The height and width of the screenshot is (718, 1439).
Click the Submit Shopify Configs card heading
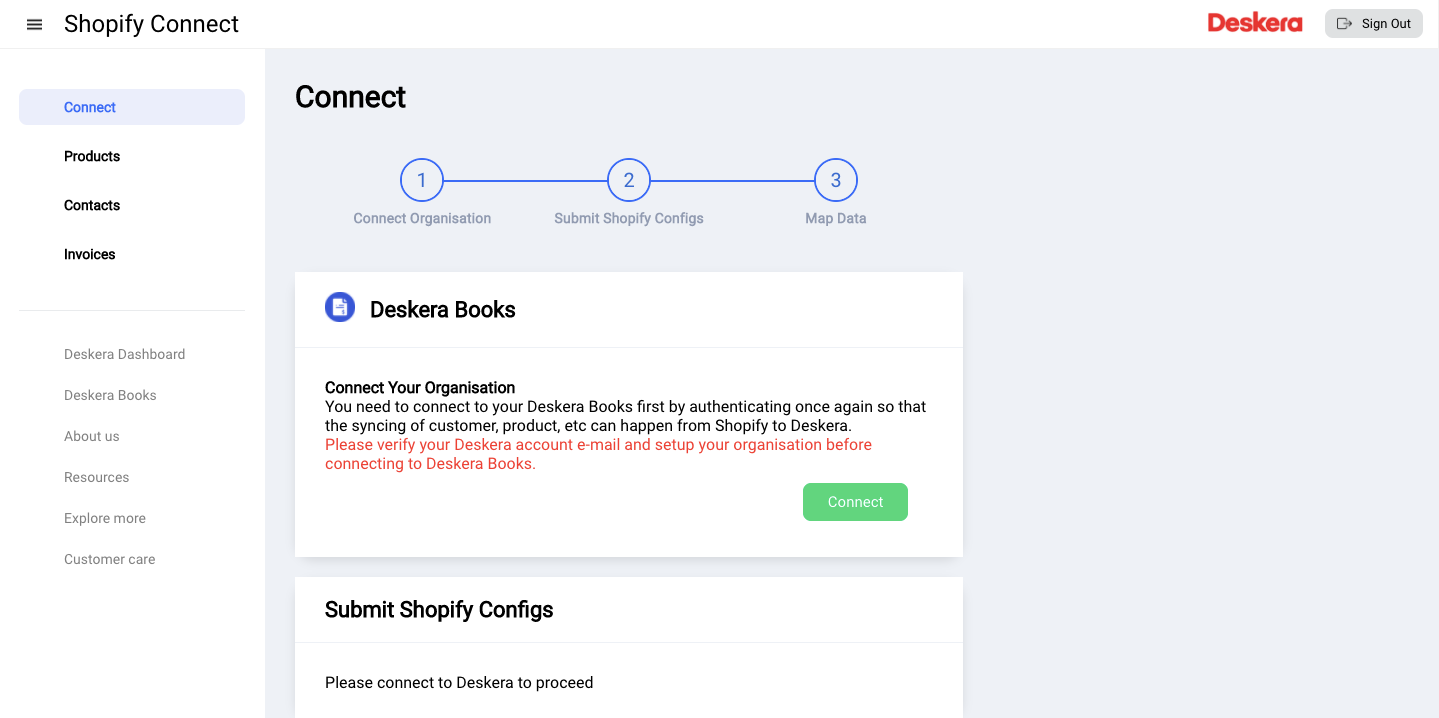439,610
